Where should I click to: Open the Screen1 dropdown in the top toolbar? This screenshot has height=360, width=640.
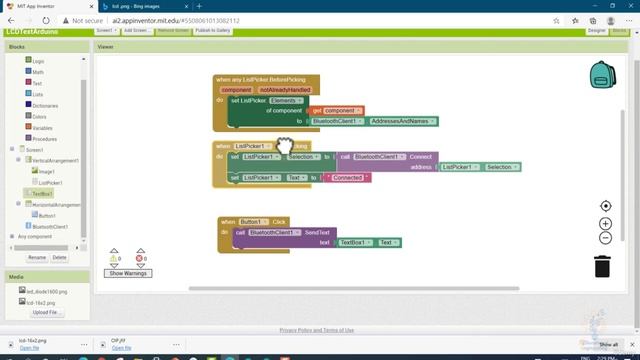pyautogui.click(x=107, y=31)
